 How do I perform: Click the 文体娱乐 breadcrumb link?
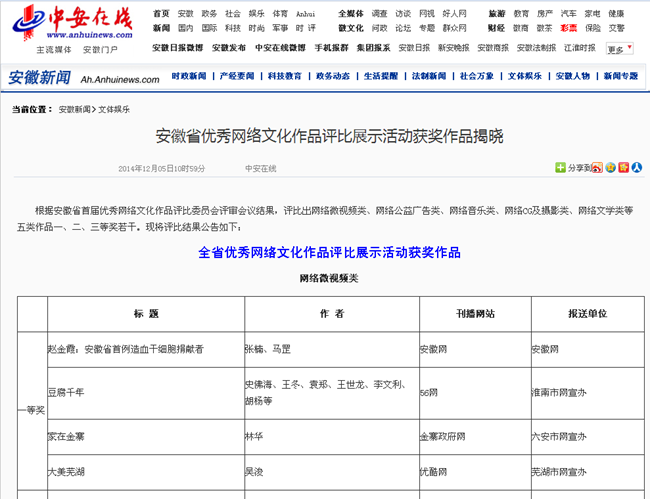click(114, 109)
